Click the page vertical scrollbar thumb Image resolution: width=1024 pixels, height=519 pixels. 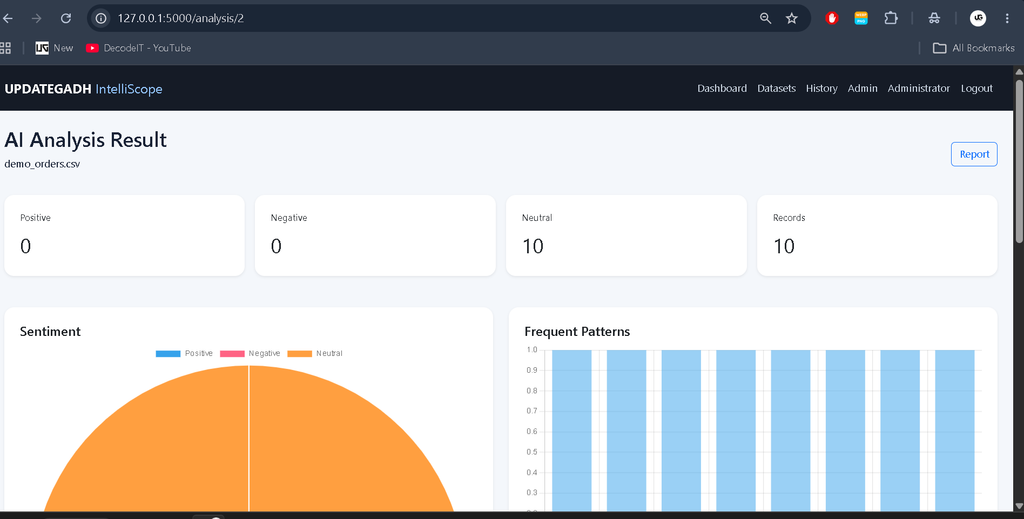pyautogui.click(x=1018, y=160)
